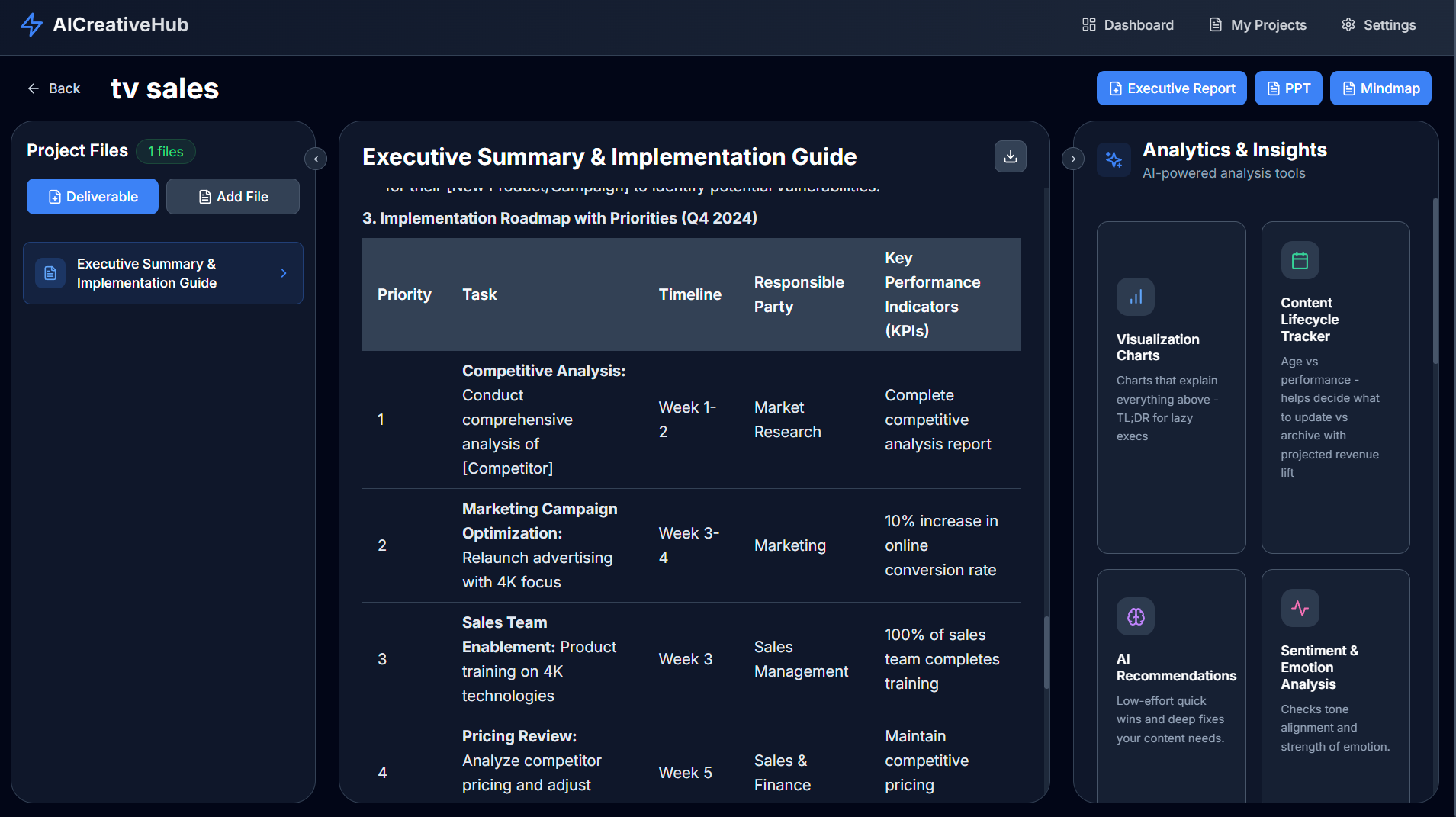The height and width of the screenshot is (817, 1456).
Task: Click the Dashboard grid icon
Action: pos(1088,25)
